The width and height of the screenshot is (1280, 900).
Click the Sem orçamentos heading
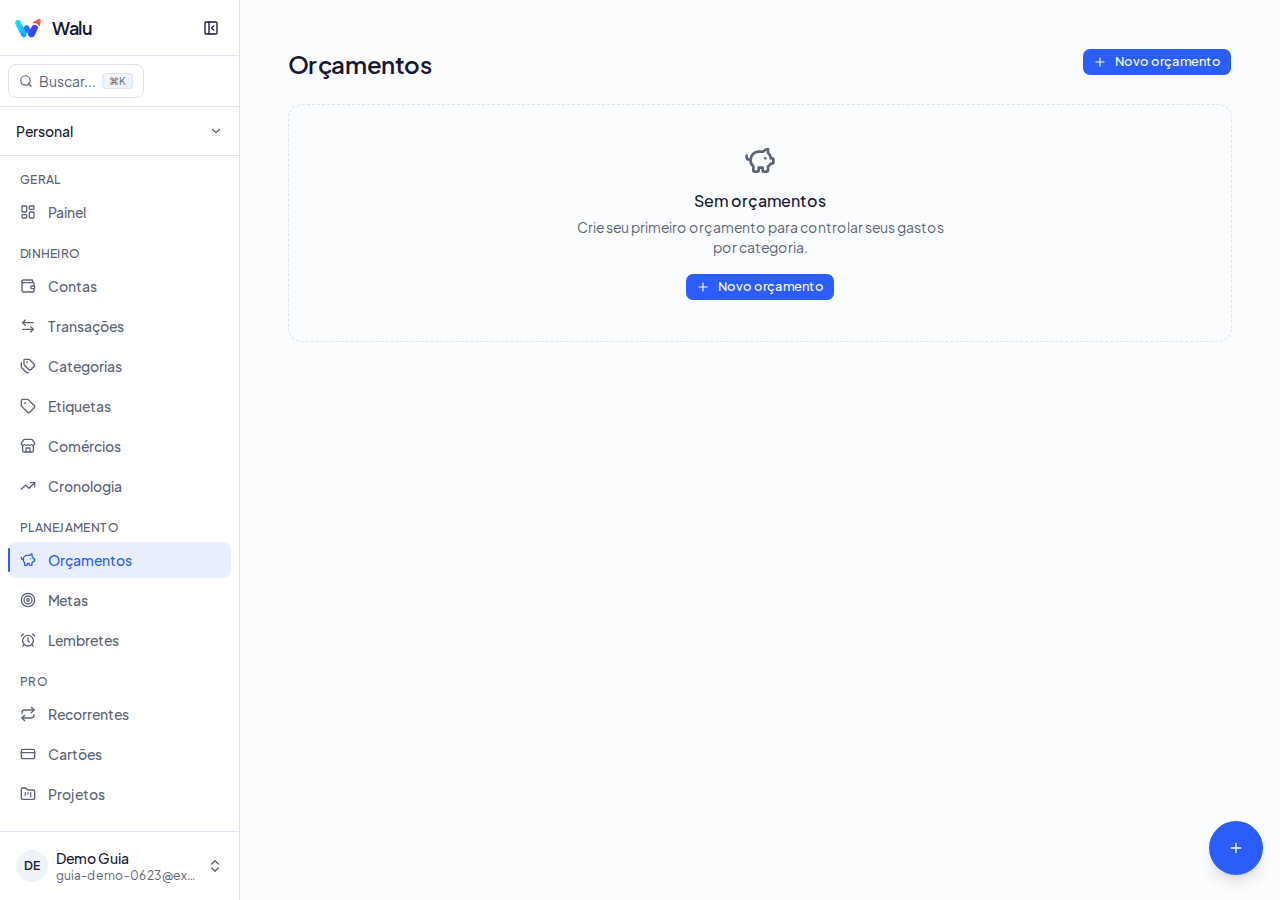760,200
